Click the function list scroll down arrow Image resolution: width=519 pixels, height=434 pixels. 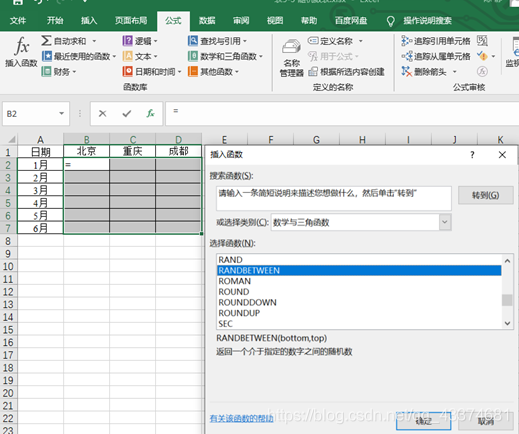click(x=507, y=323)
